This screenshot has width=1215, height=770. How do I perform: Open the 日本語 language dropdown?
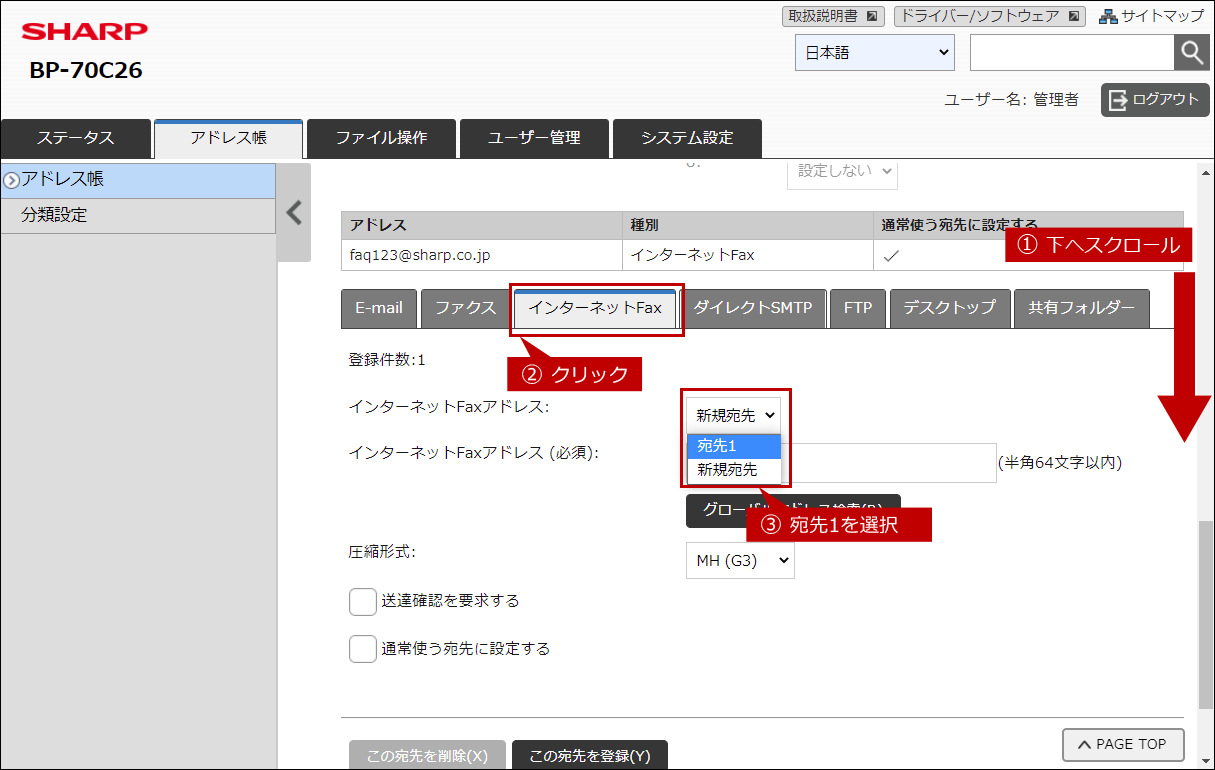tap(875, 53)
